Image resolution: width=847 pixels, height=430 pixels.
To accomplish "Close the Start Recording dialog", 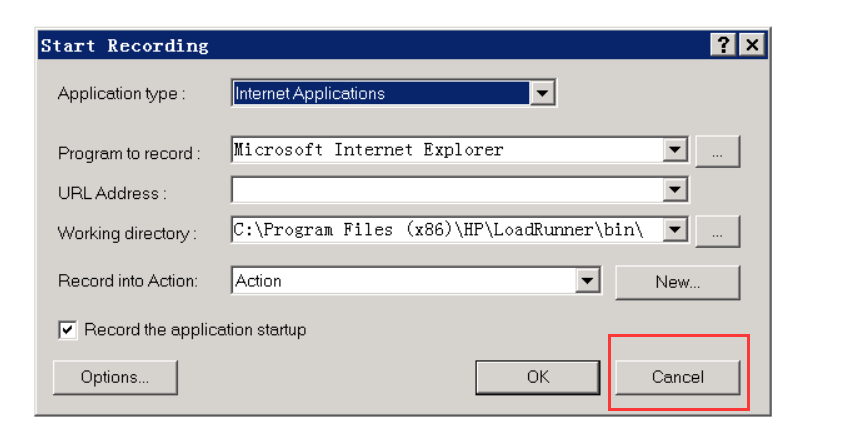I will click(x=751, y=45).
